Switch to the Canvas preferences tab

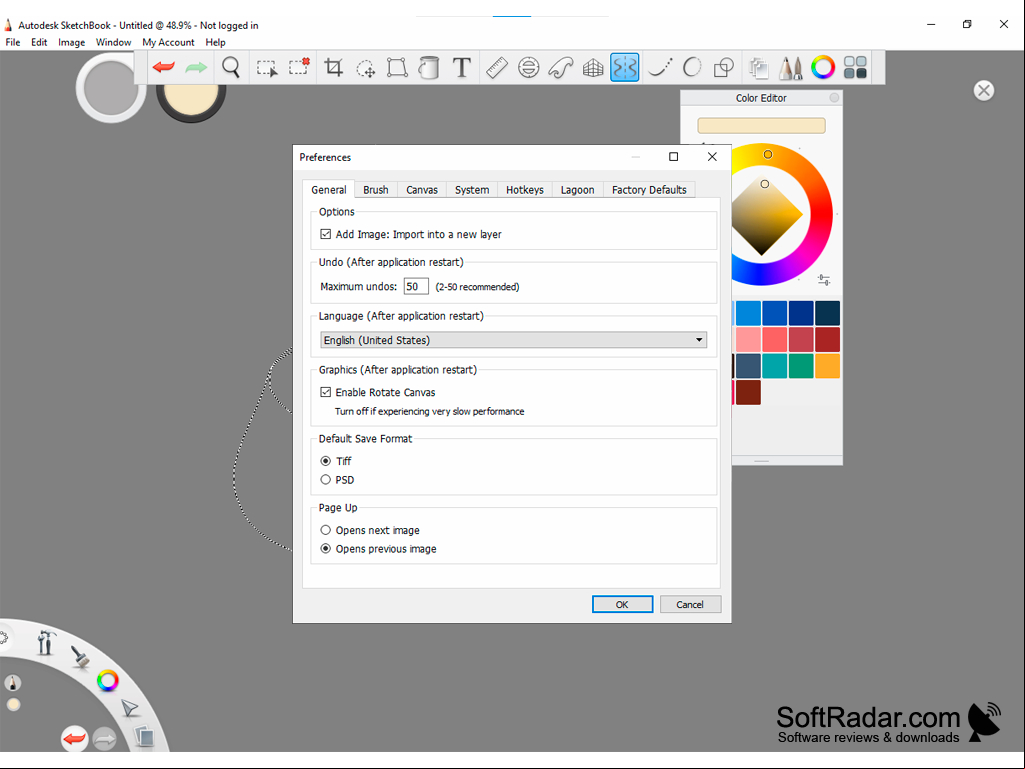422,190
